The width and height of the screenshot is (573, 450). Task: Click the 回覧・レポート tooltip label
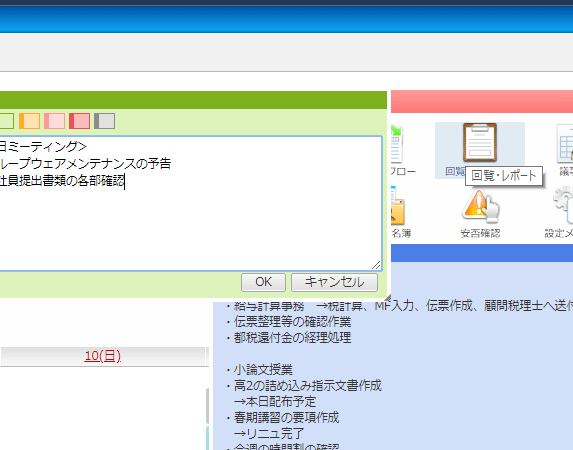(504, 176)
